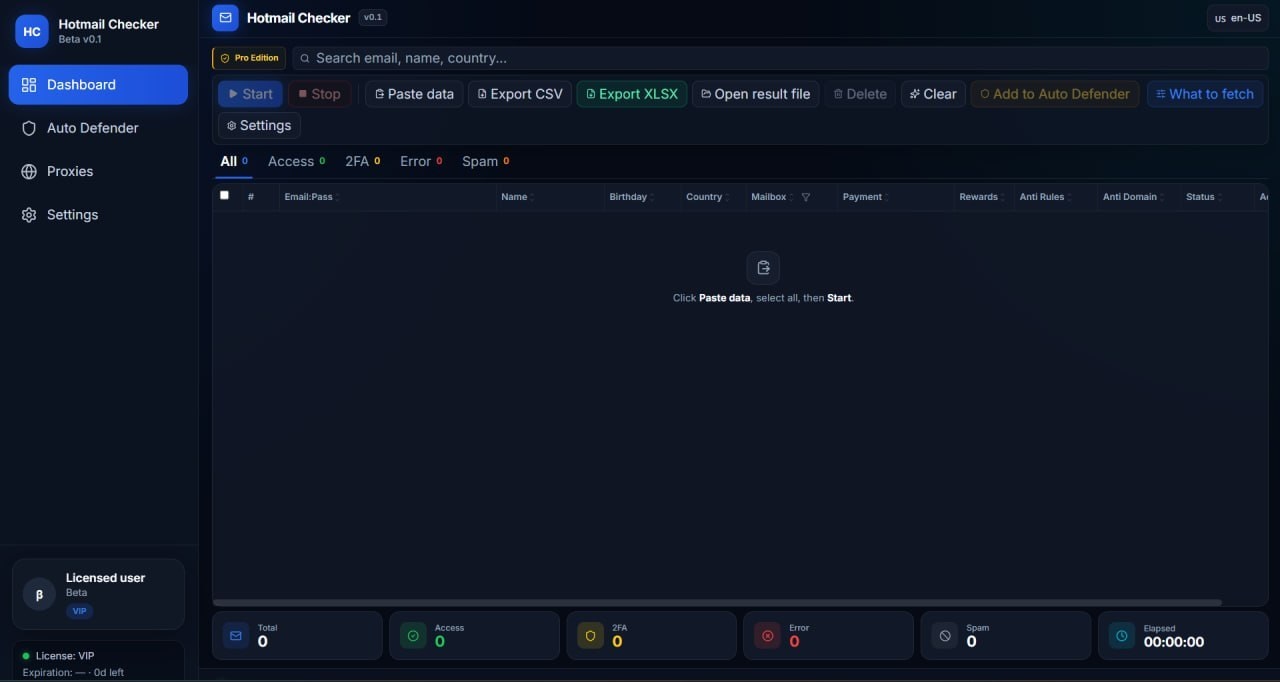The height and width of the screenshot is (682, 1280).
Task: Click the green Access checkmark icon
Action: point(413,635)
